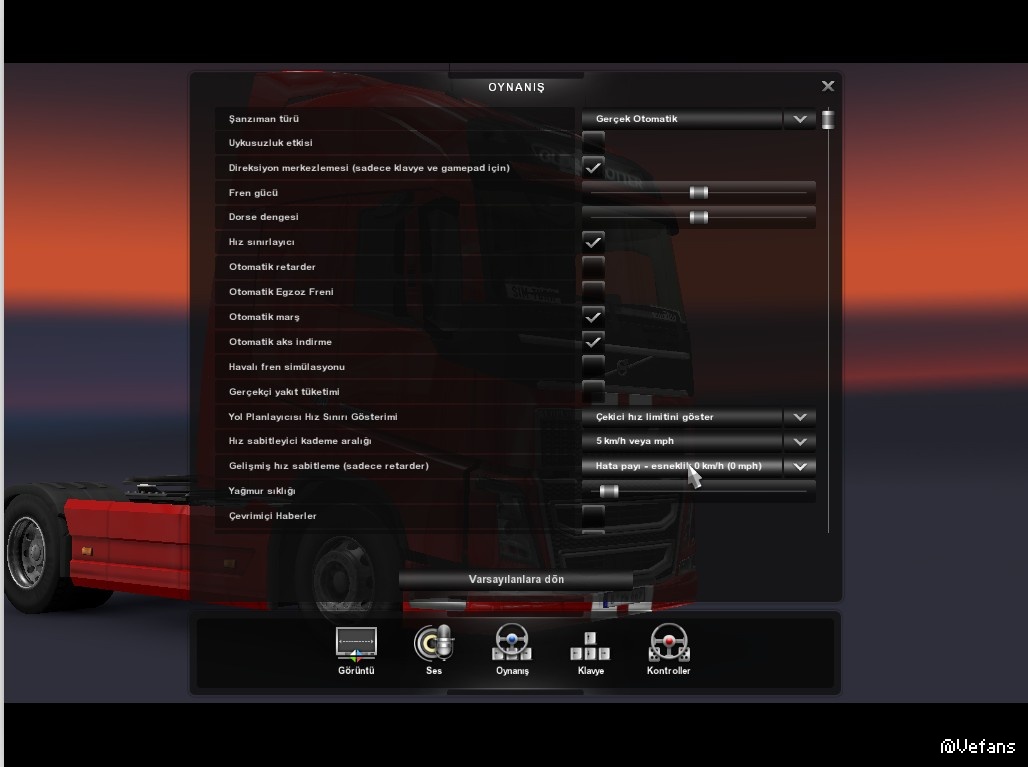Tick the Çevrimiçi Haberler checkbox
Screen dimensions: 1028x767
point(593,516)
